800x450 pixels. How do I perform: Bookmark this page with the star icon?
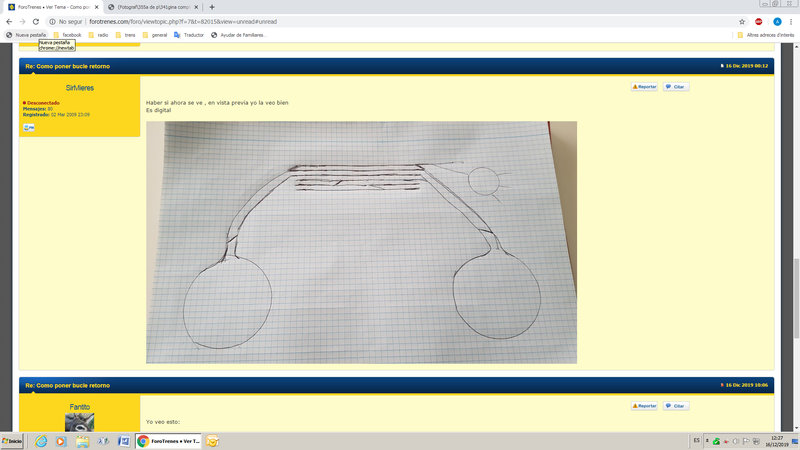(x=742, y=21)
